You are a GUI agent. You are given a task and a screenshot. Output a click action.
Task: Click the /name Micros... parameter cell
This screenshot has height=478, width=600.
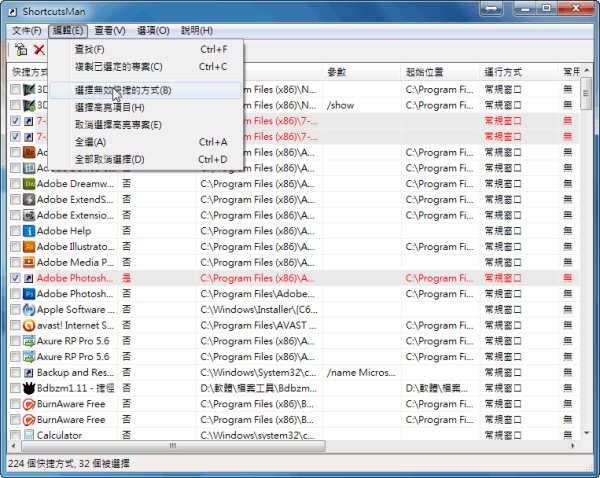pos(361,373)
